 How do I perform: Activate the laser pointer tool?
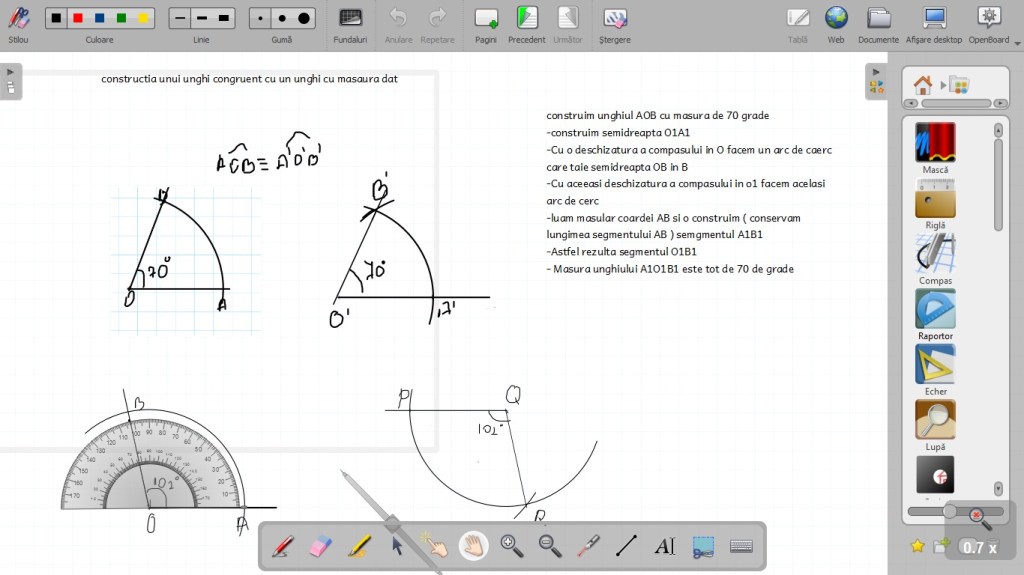tap(588, 546)
